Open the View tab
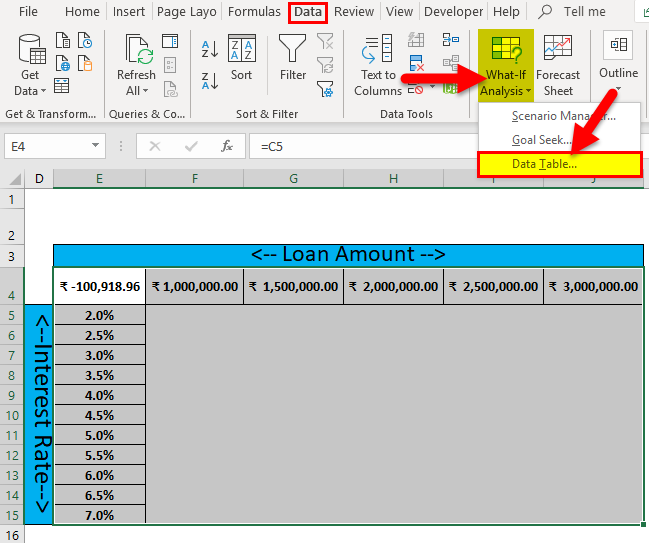Screen dimensions: 649x543 pos(399,12)
